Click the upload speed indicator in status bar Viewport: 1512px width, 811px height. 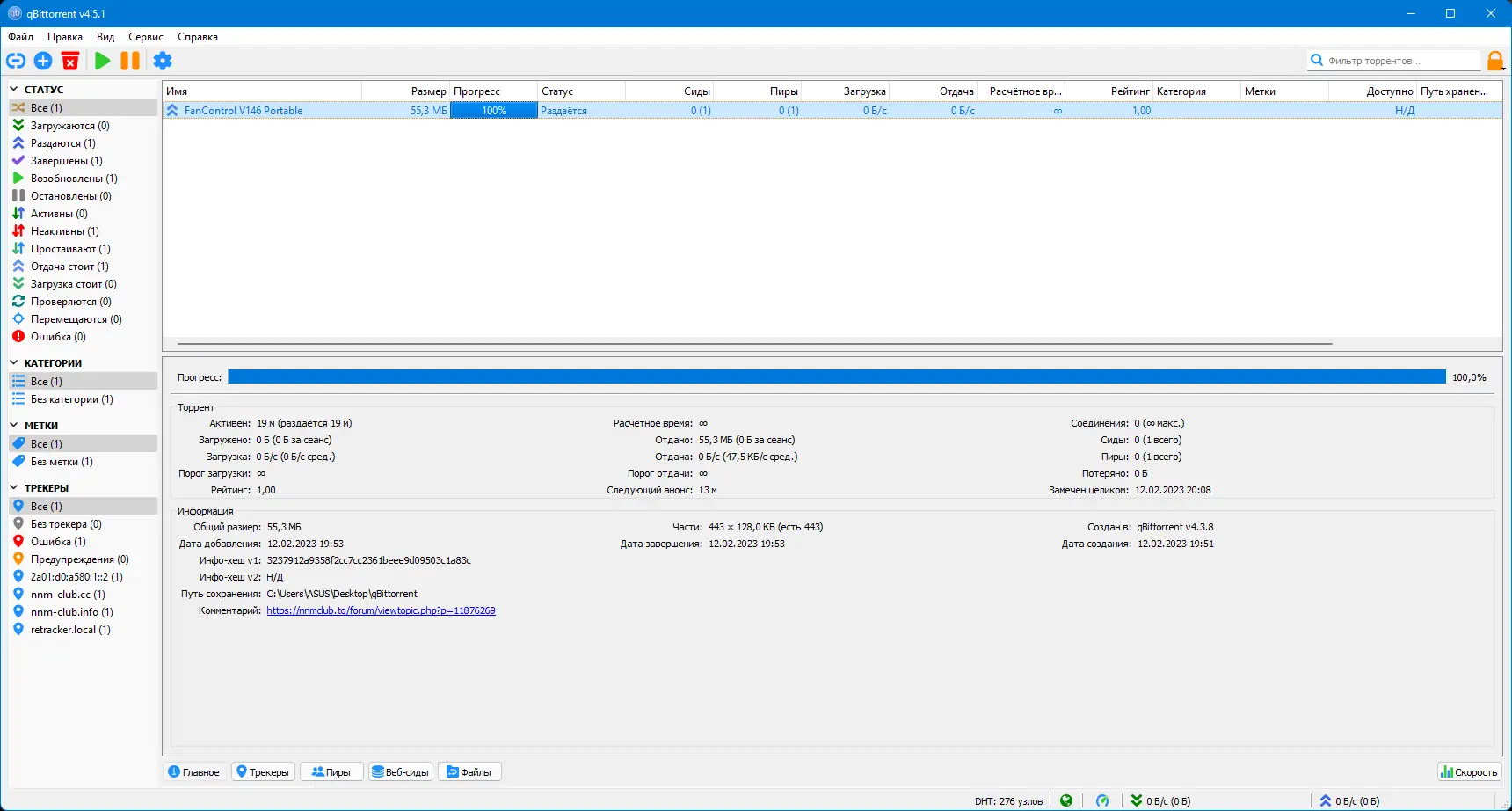point(1349,800)
